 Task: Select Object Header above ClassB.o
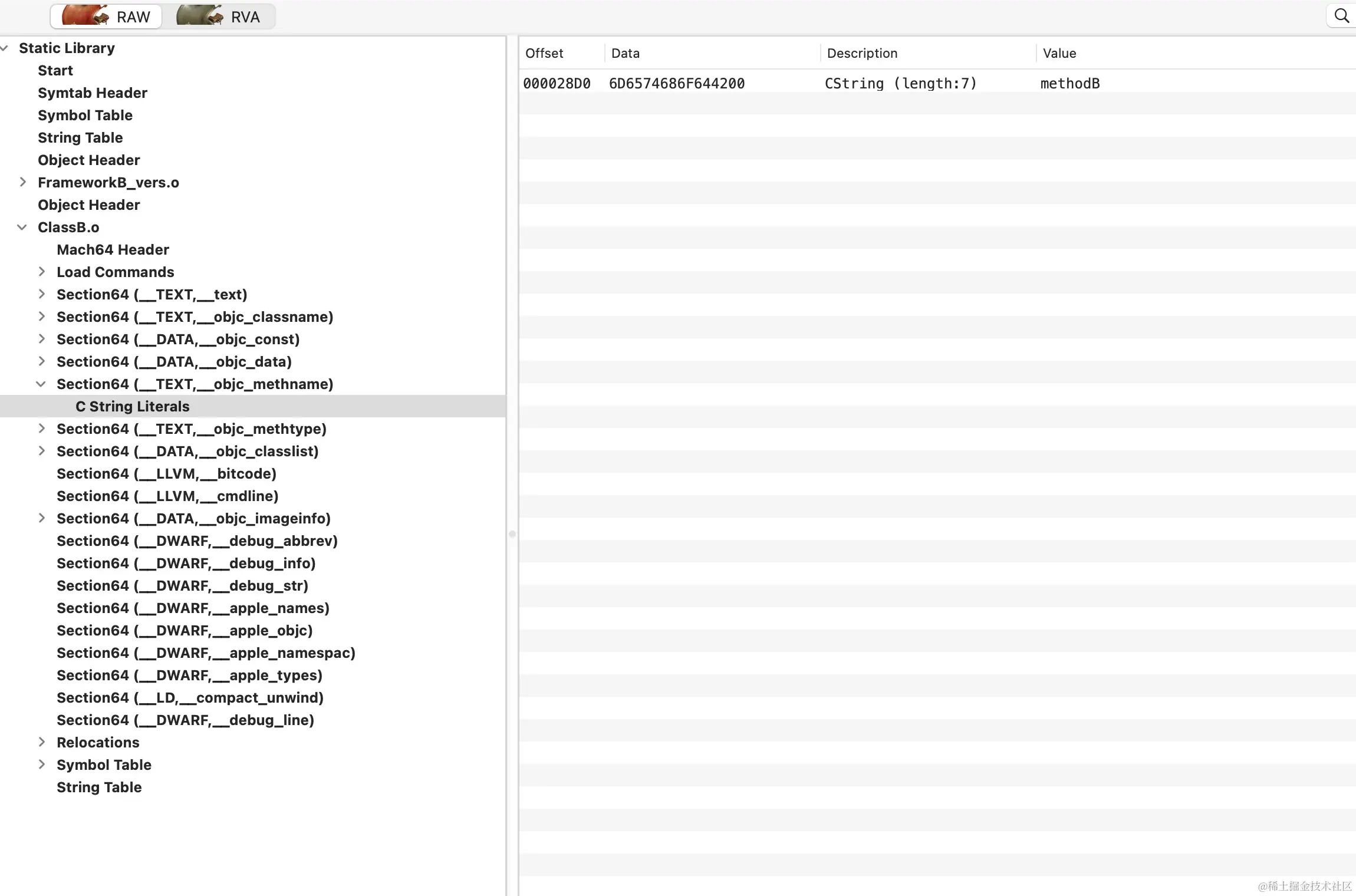click(x=89, y=205)
